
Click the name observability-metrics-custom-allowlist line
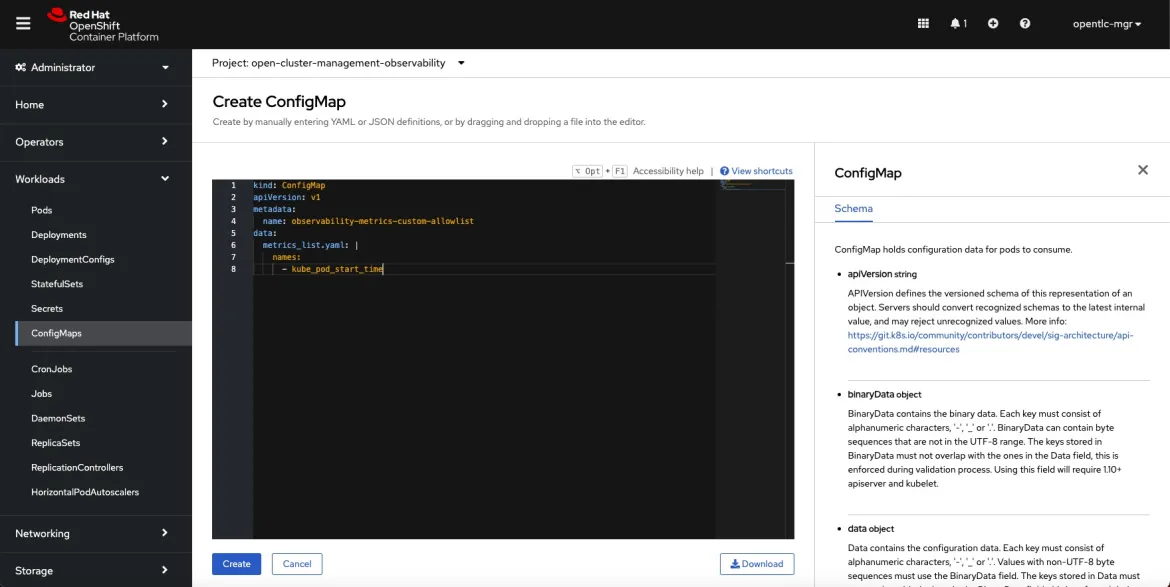368,222
